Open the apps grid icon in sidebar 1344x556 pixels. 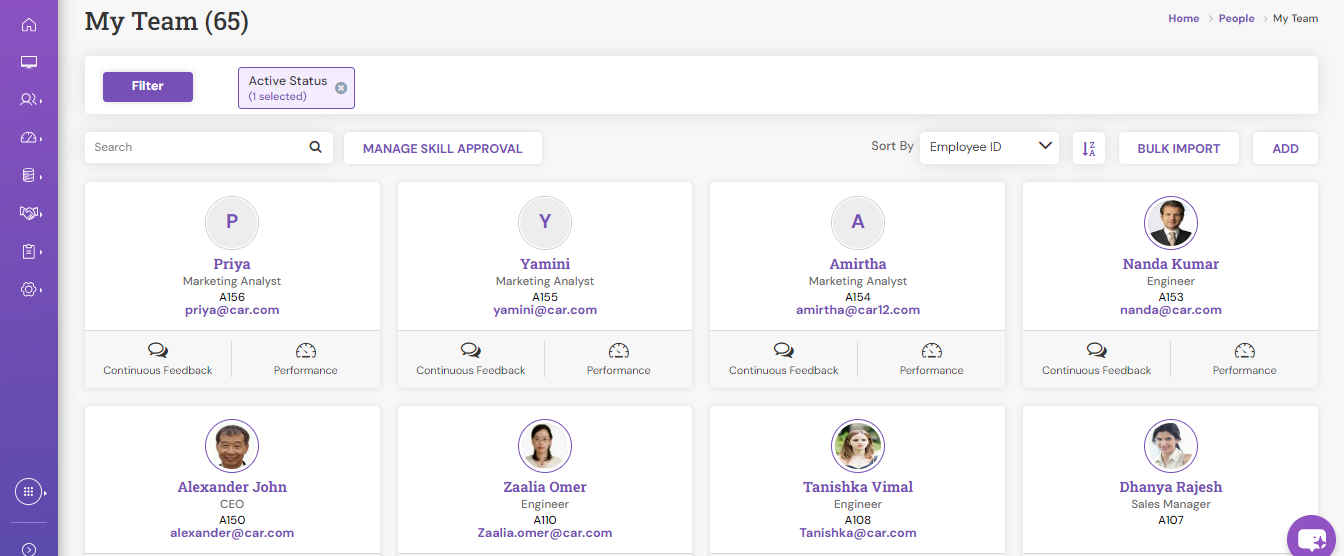click(29, 492)
